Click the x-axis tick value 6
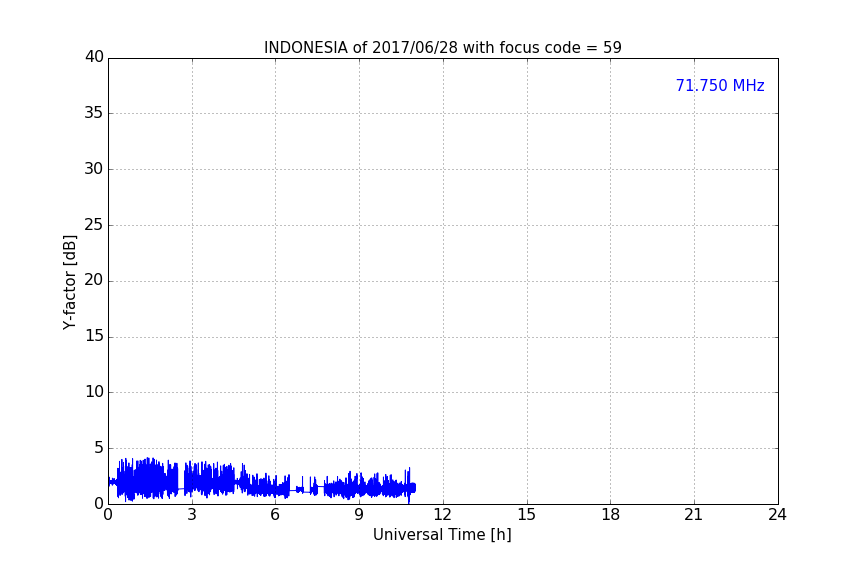Screen dimensions: 864x576 [275, 515]
